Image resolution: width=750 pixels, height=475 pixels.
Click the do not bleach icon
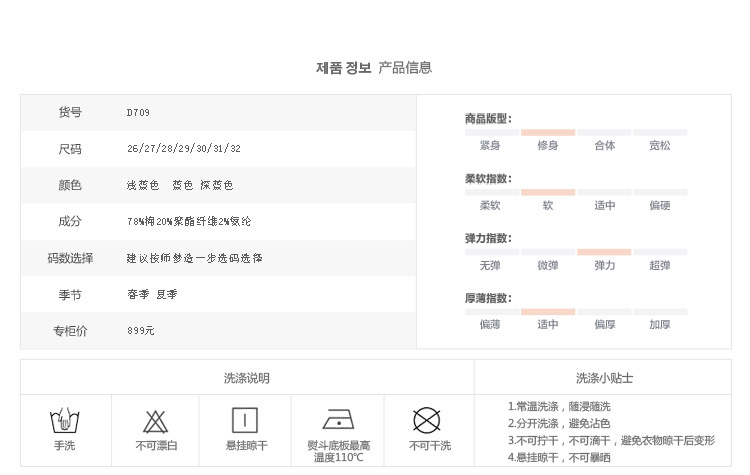tap(155, 421)
